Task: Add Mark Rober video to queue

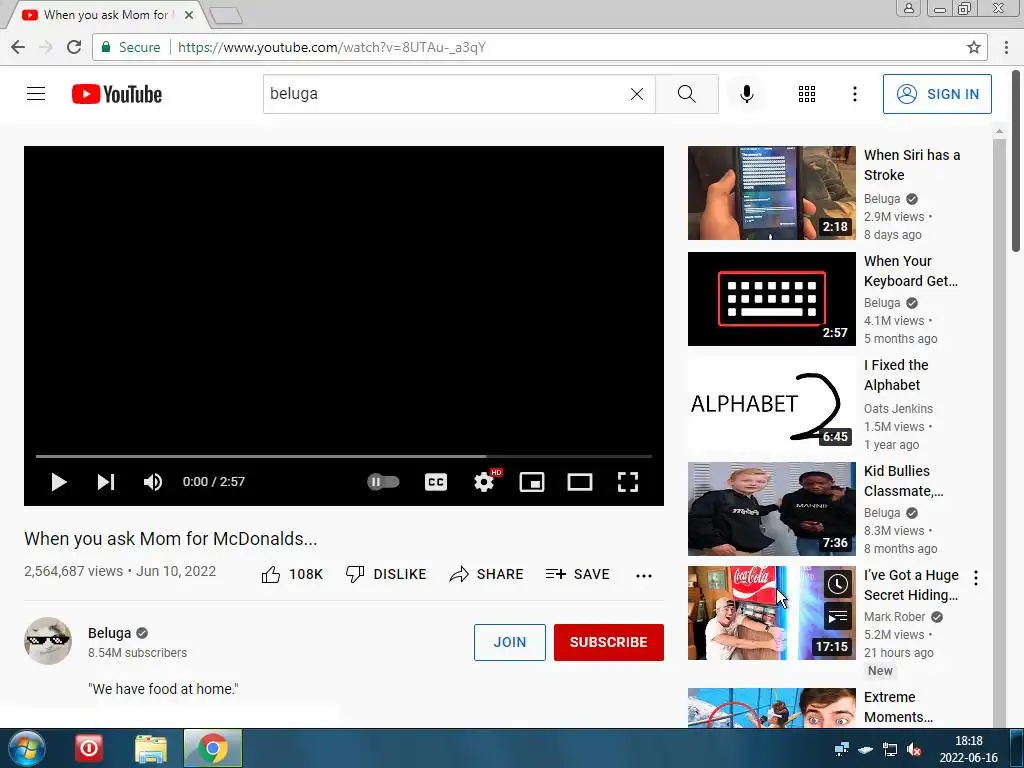Action: pyautogui.click(x=837, y=616)
